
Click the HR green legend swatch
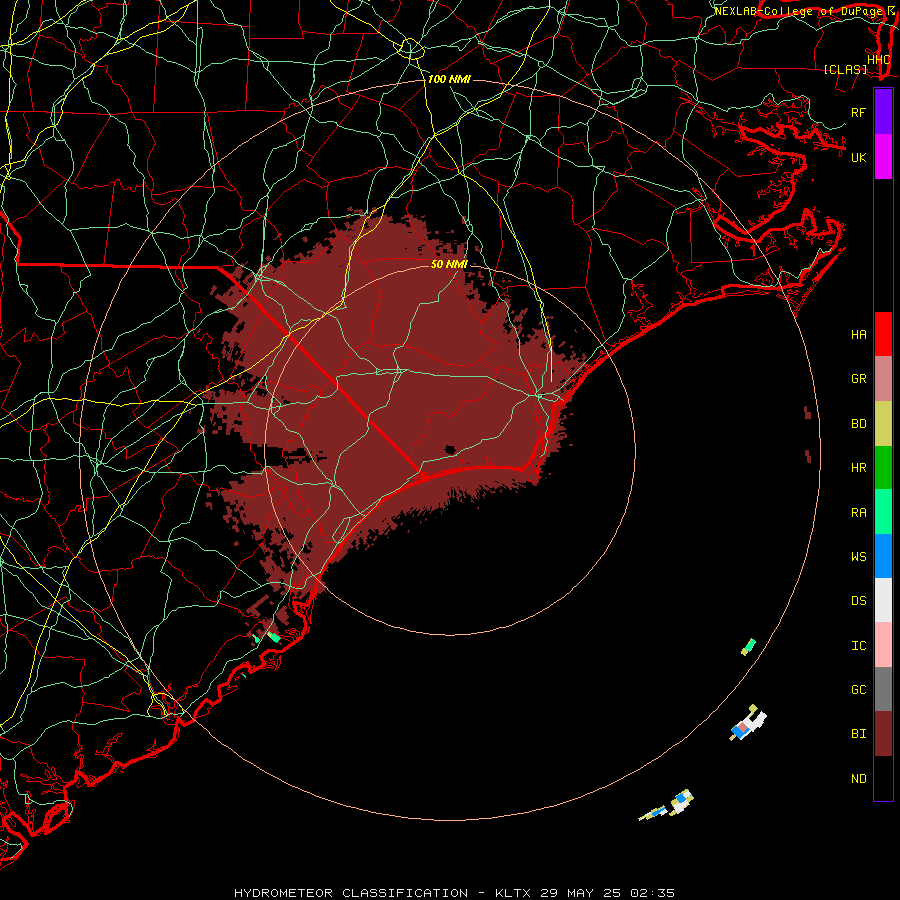[x=883, y=467]
